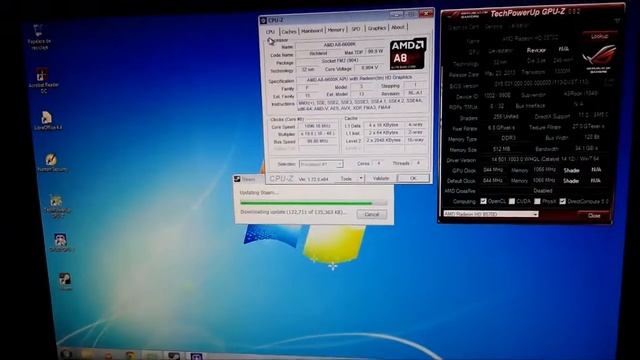The image size is (640, 360).
Task: Toggle the PhysX checkbox in GPU-Z
Action: click(538, 201)
